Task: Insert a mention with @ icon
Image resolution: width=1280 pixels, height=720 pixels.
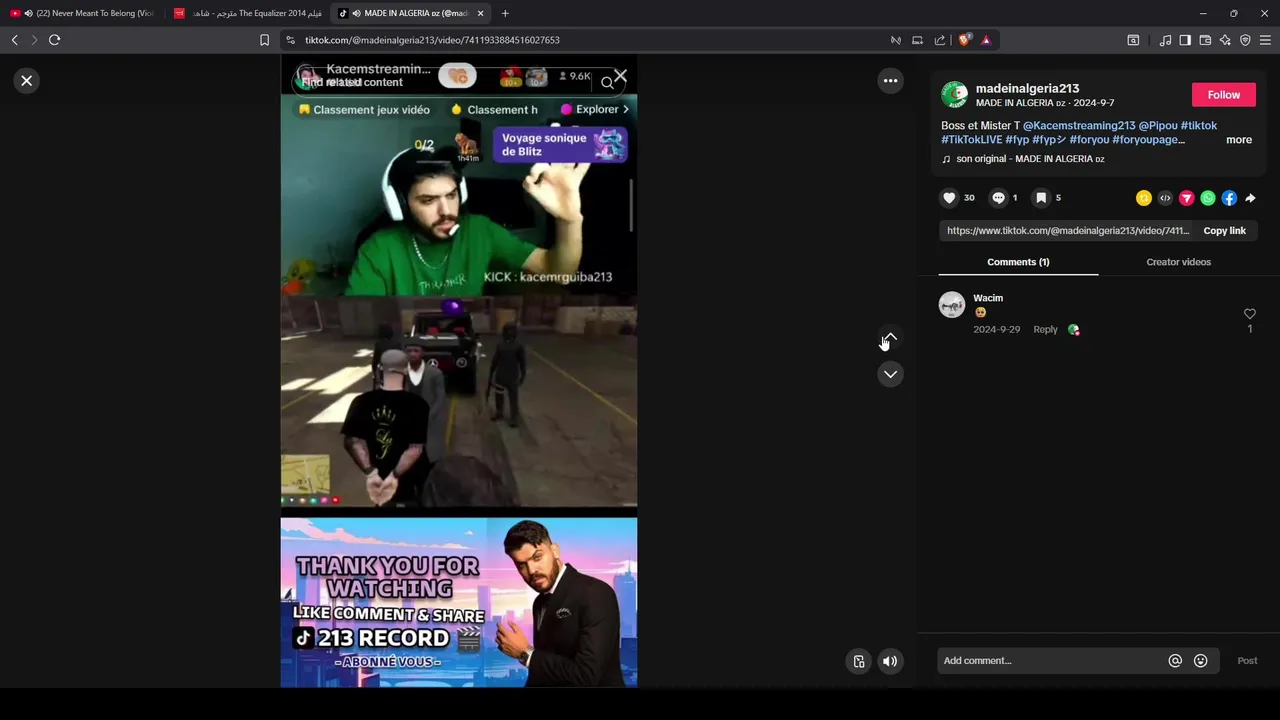Action: [1175, 661]
